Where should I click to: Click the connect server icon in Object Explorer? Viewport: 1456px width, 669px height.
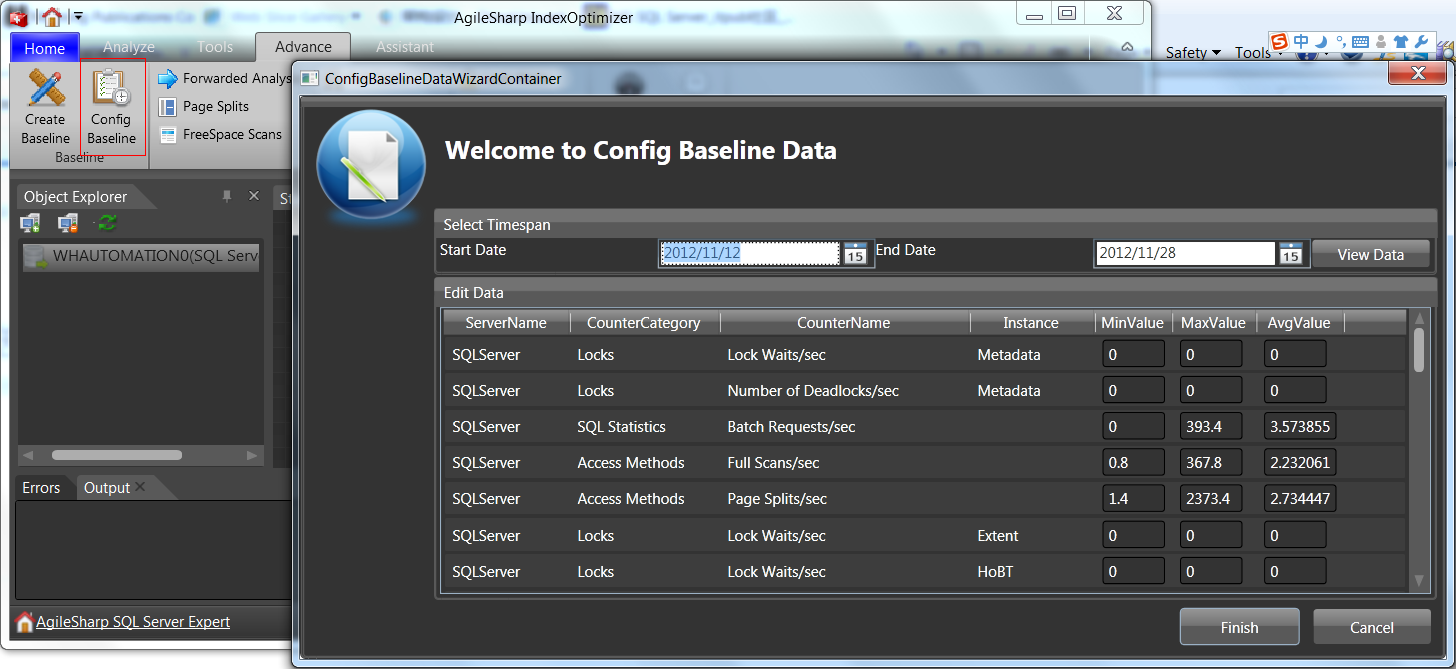click(31, 222)
